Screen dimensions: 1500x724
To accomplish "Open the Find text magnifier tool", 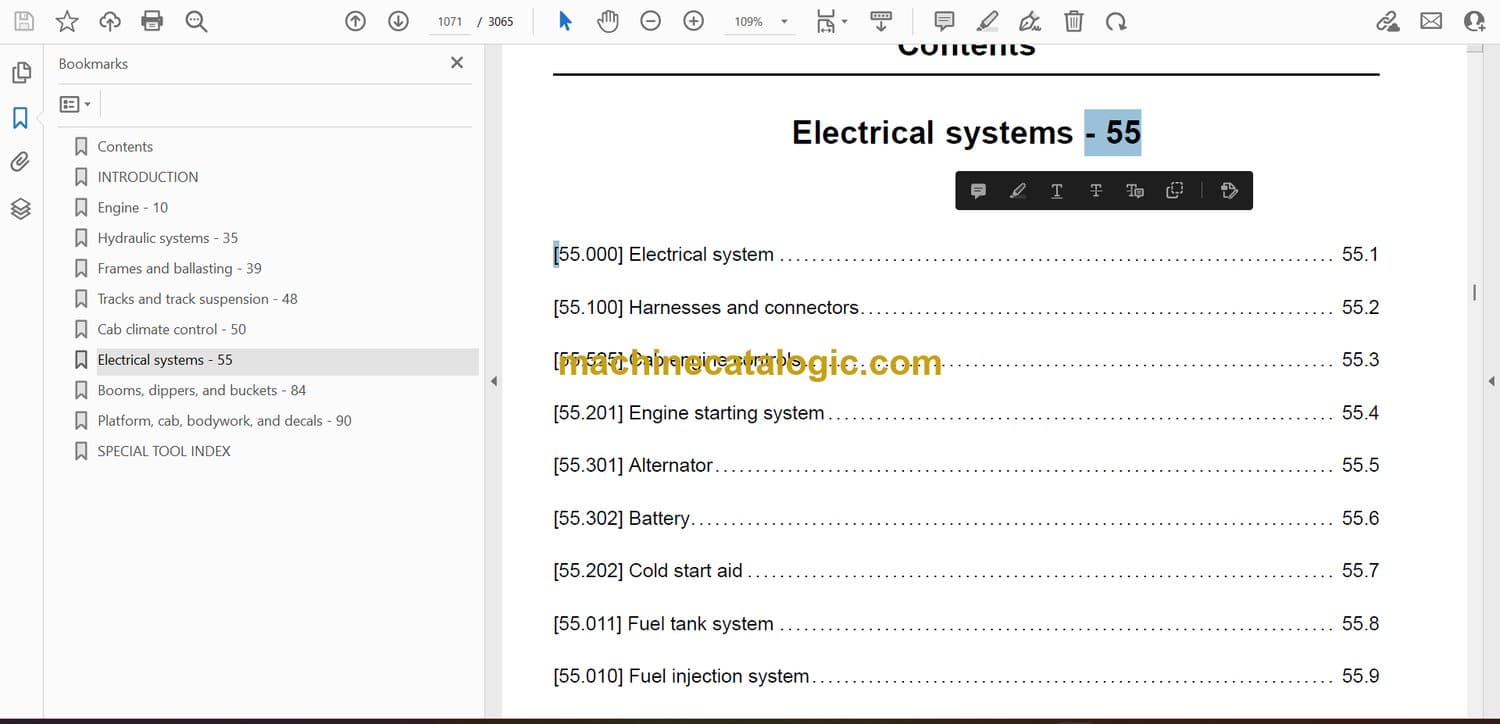I will coord(196,21).
